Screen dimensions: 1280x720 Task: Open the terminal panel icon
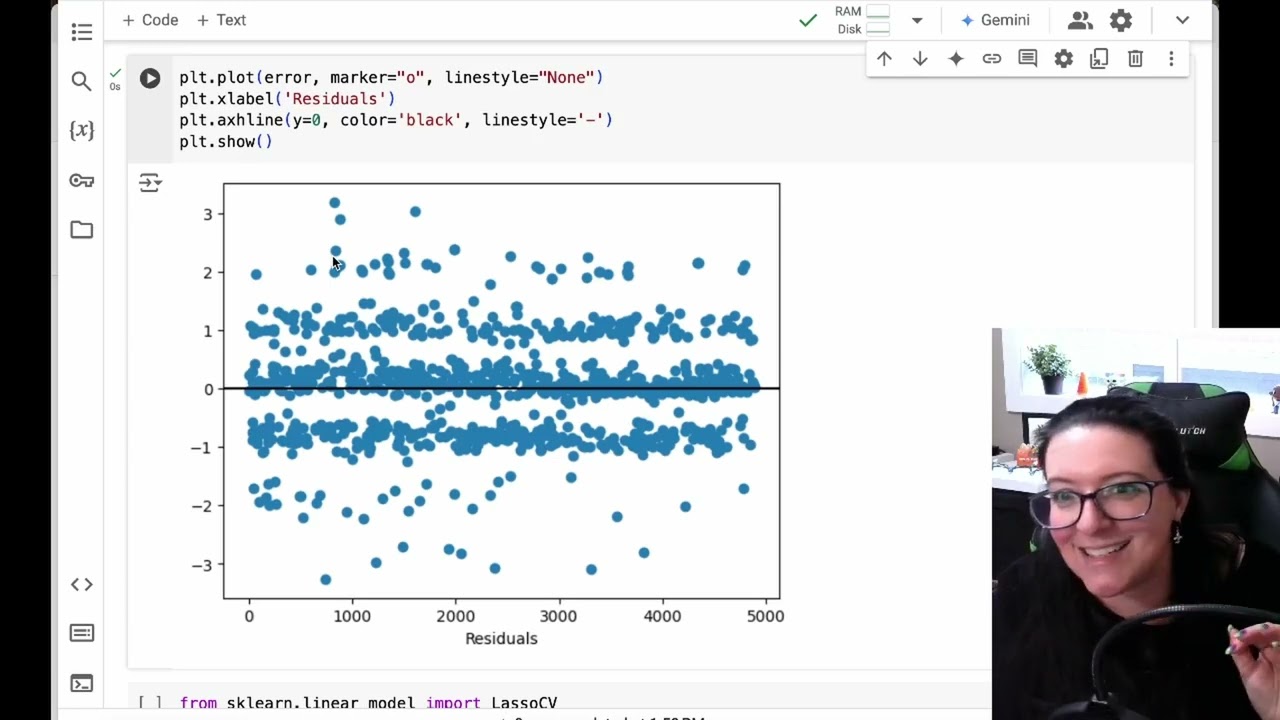[82, 683]
